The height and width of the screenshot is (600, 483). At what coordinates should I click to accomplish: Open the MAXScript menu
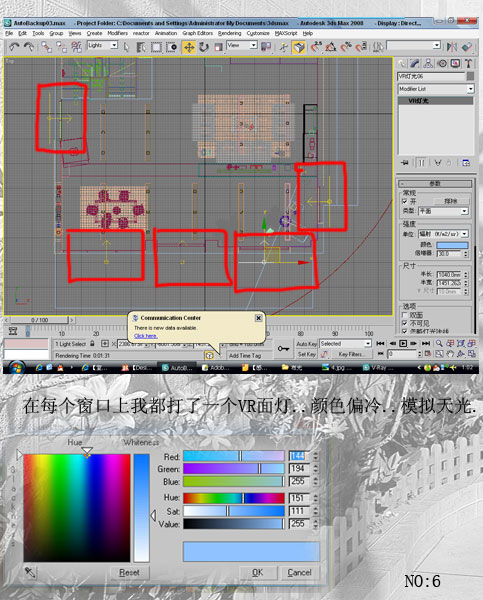[286, 33]
